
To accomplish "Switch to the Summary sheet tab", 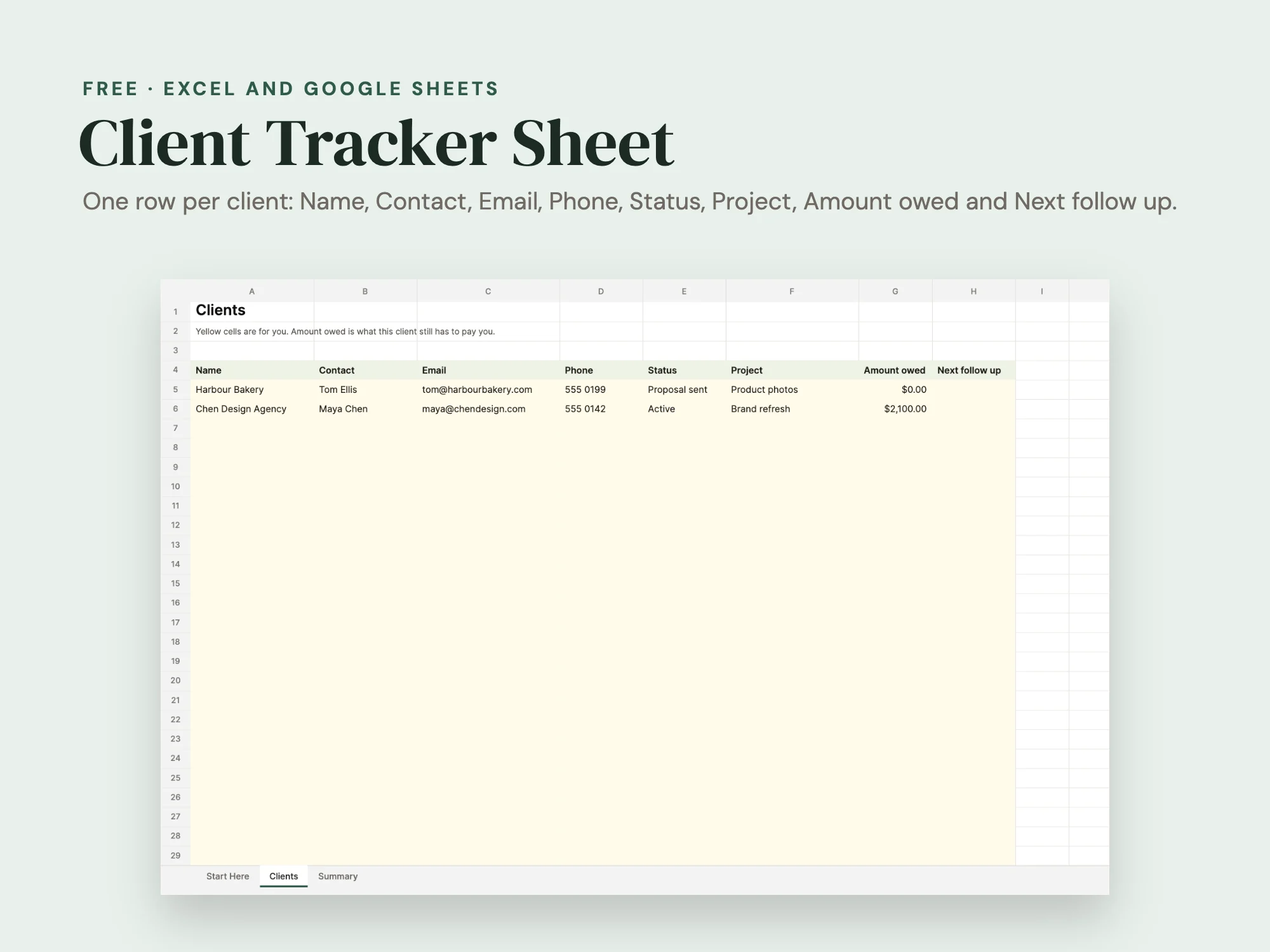I will [x=338, y=876].
